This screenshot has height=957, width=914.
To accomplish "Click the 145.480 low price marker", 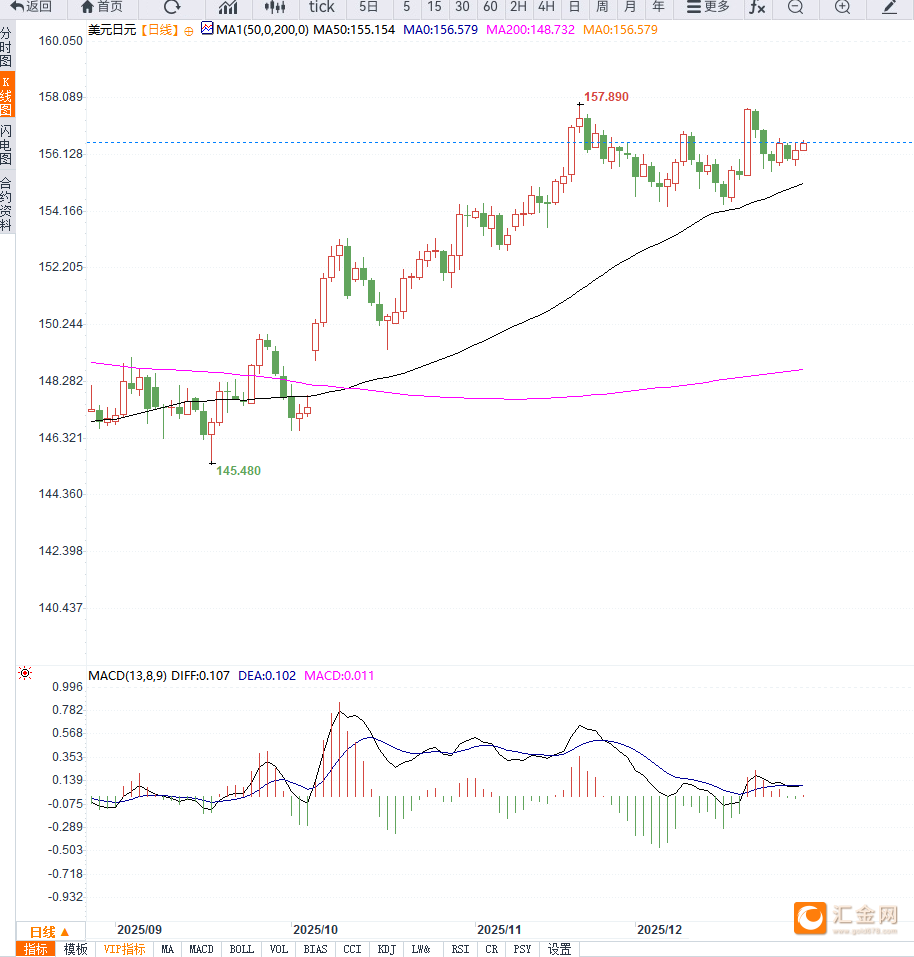I will [x=238, y=471].
